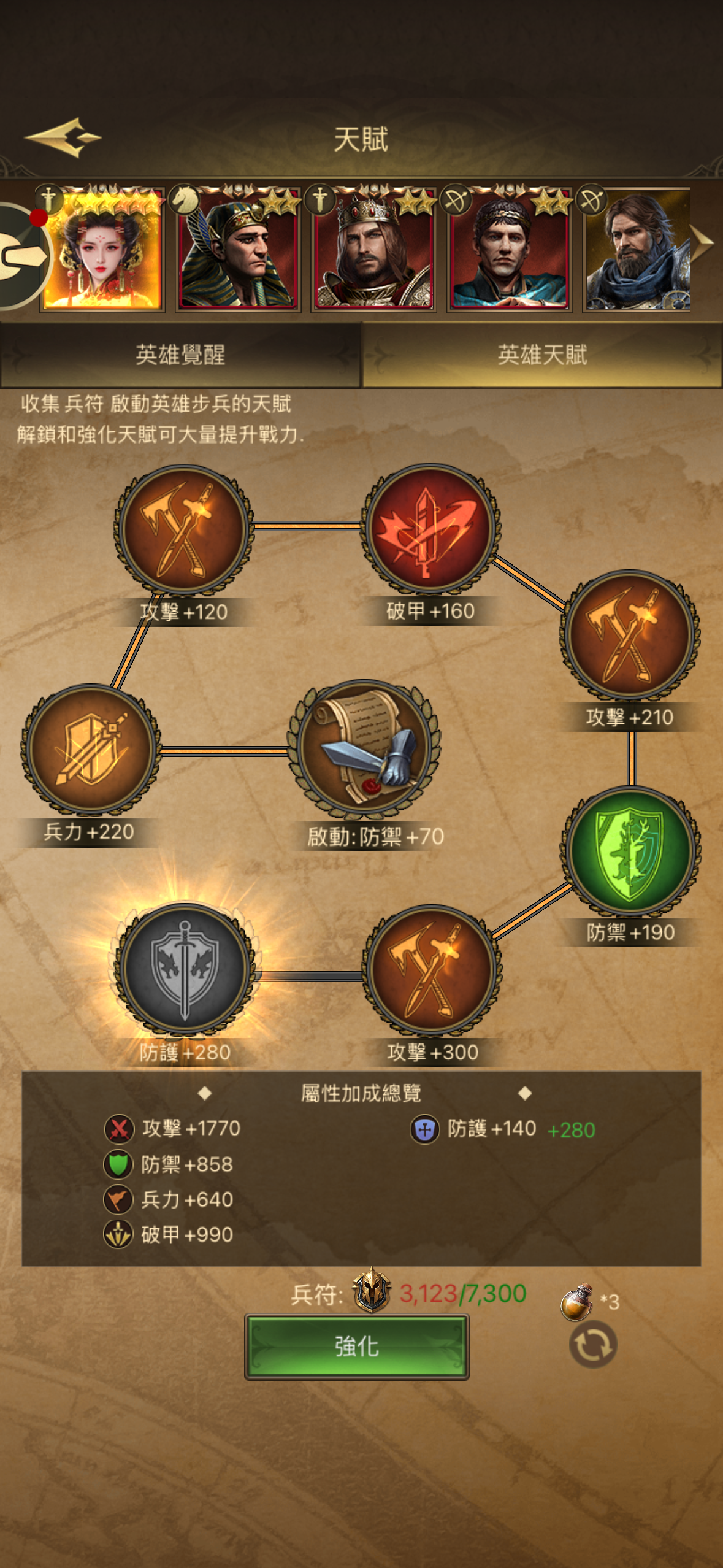Select the 攻擊 +300 talent node

[x=432, y=970]
